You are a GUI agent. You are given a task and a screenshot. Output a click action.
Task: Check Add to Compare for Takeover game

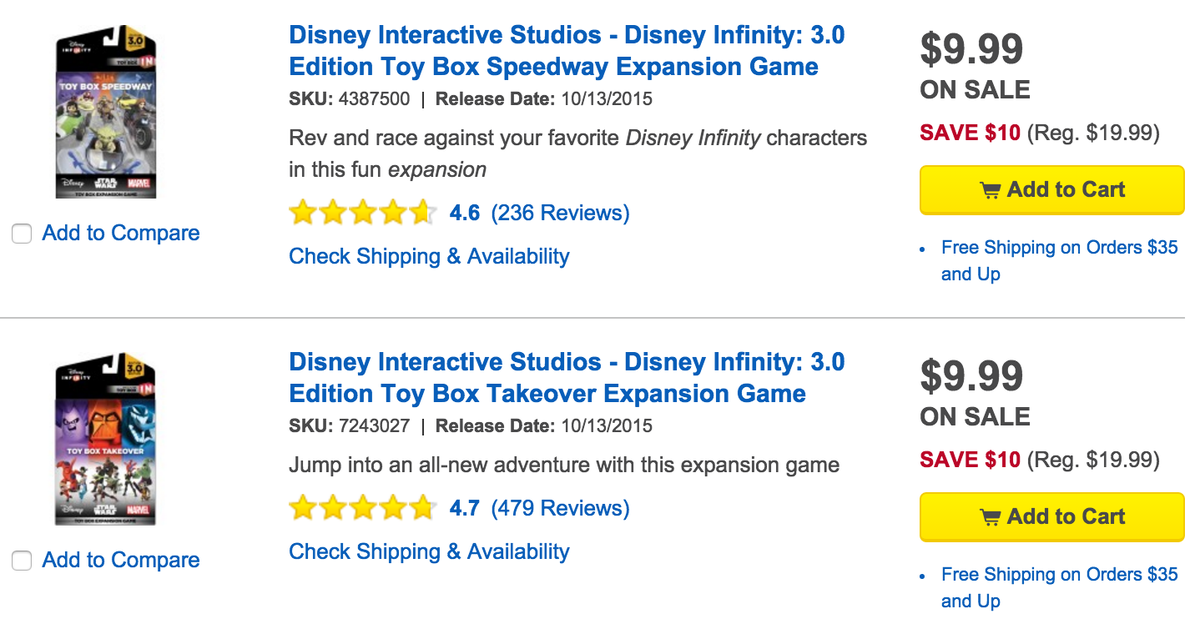point(21,561)
